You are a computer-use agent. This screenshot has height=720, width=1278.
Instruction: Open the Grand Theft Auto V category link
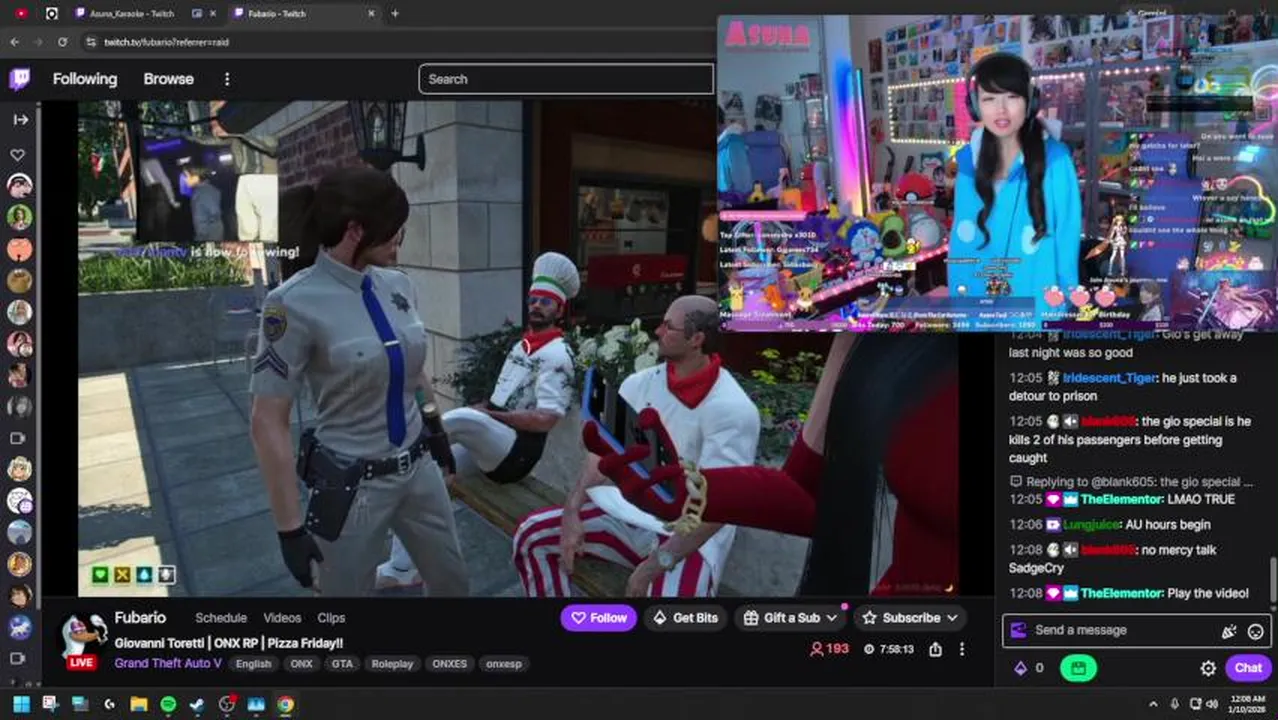pyautogui.click(x=168, y=663)
